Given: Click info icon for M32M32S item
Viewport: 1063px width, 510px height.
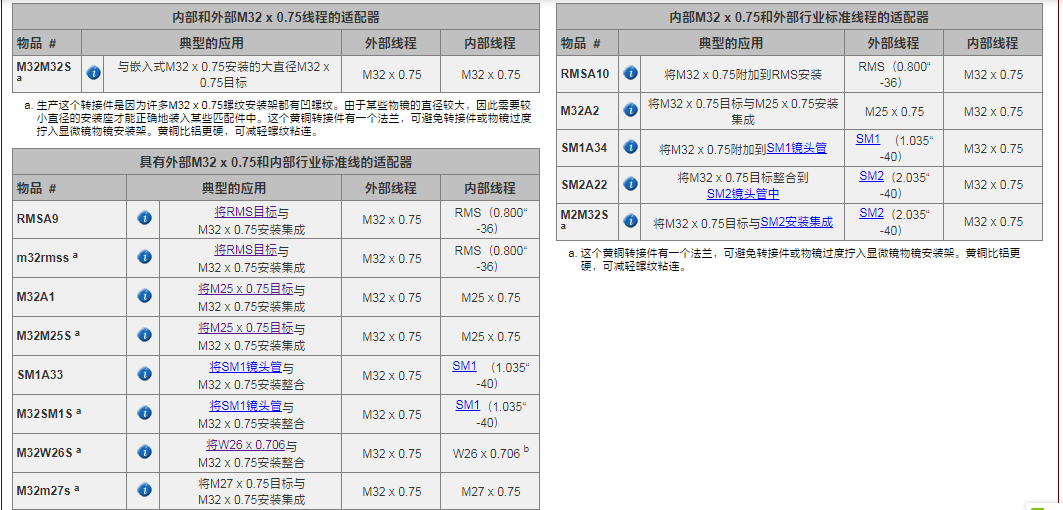Looking at the screenshot, I should [94, 73].
